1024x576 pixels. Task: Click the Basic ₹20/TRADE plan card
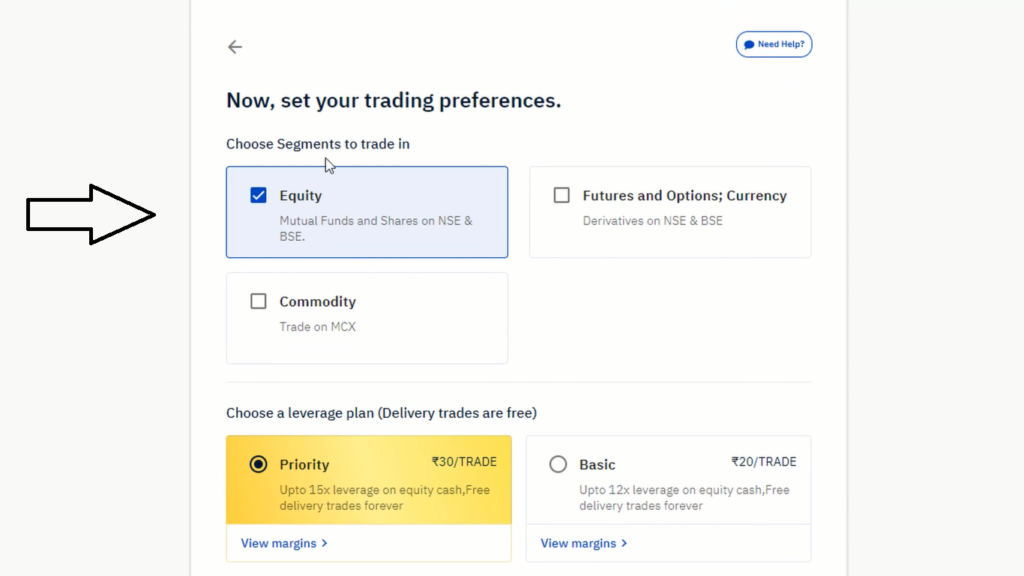[x=669, y=480]
